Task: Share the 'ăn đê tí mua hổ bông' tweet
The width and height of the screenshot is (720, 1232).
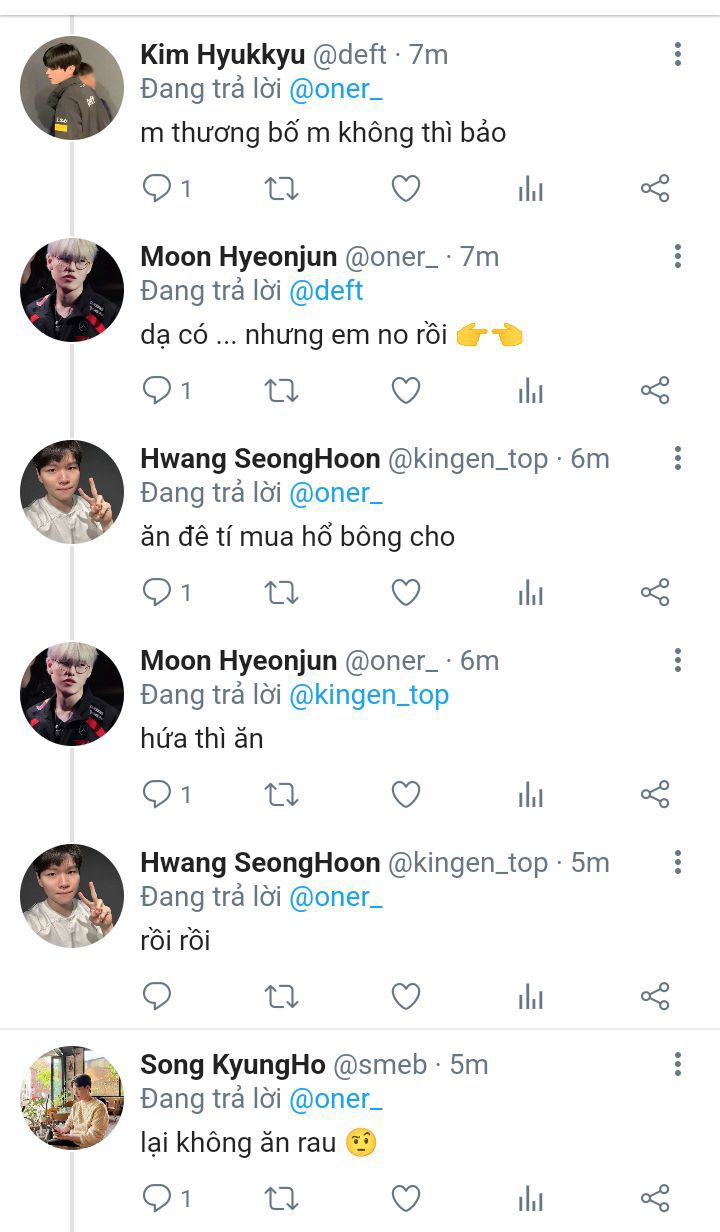Action: [x=654, y=592]
